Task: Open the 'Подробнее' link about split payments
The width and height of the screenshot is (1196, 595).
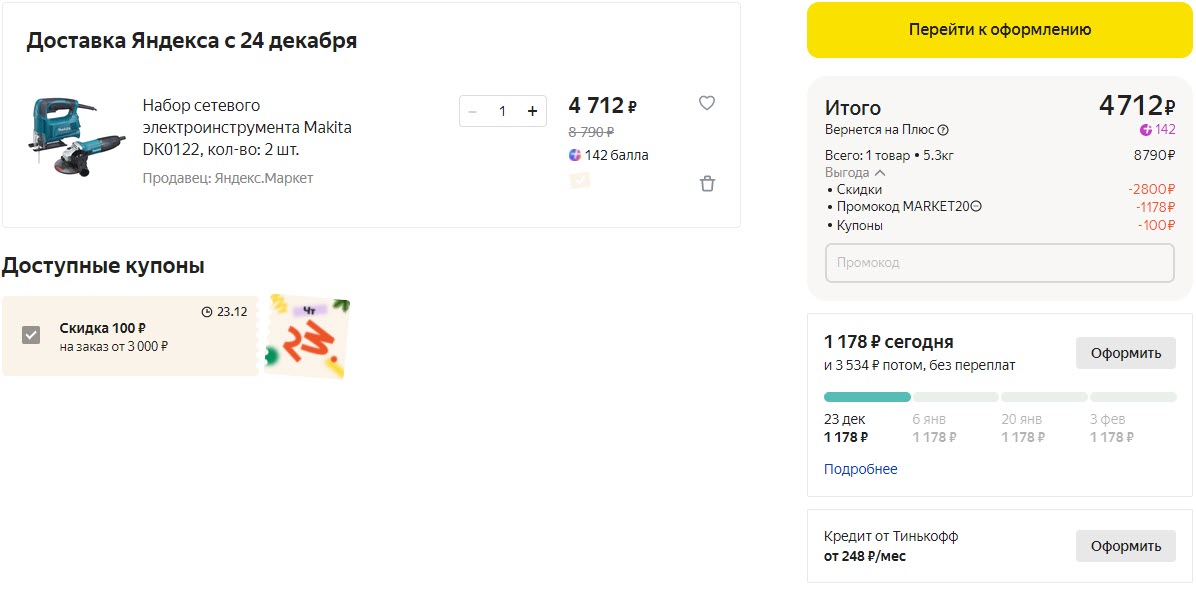Action: point(860,469)
